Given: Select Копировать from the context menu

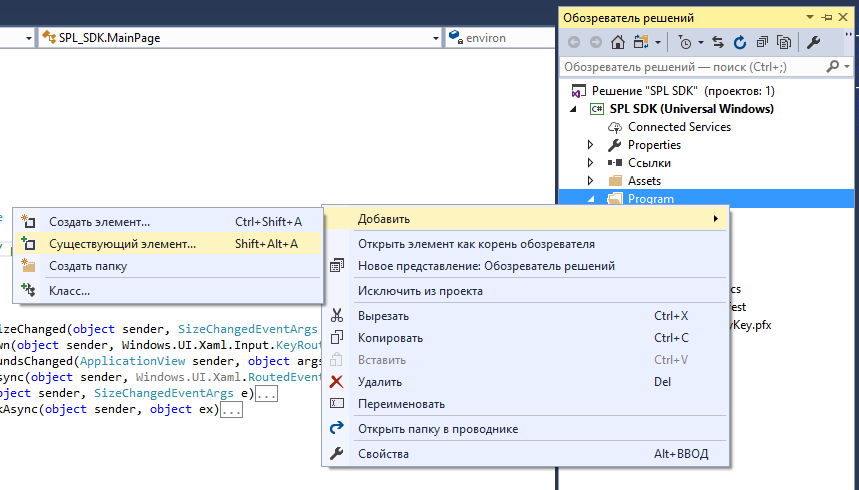Looking at the screenshot, I should pos(525,338).
